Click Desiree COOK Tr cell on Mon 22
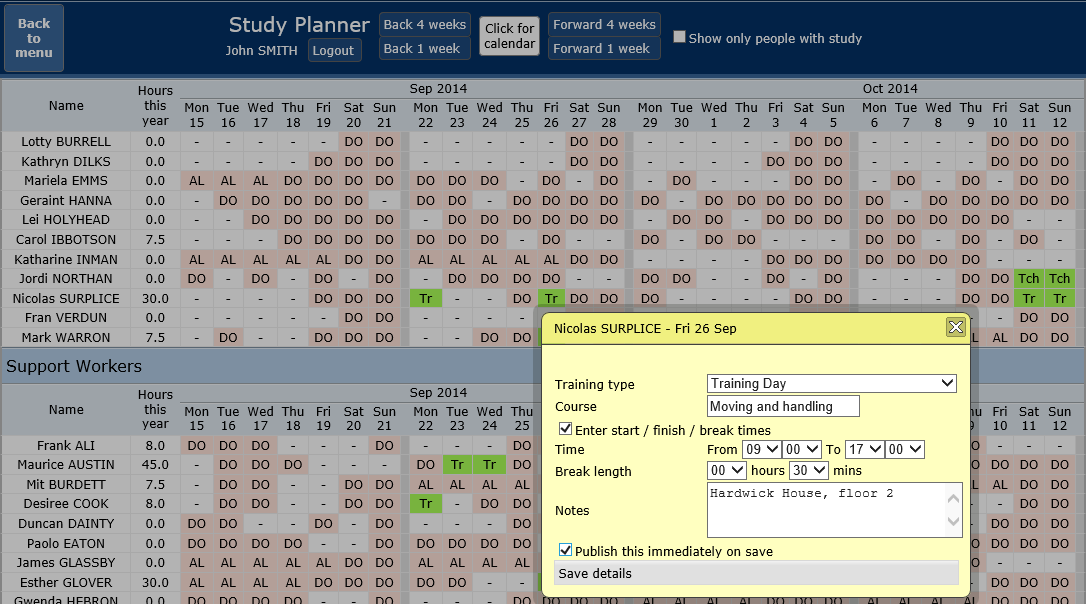 point(425,504)
